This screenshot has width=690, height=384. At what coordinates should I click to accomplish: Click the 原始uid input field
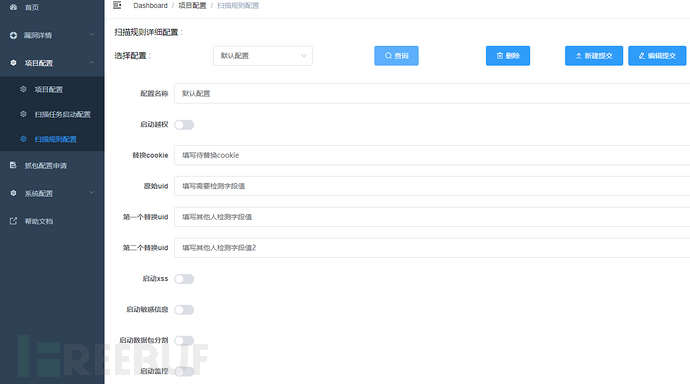pos(432,186)
